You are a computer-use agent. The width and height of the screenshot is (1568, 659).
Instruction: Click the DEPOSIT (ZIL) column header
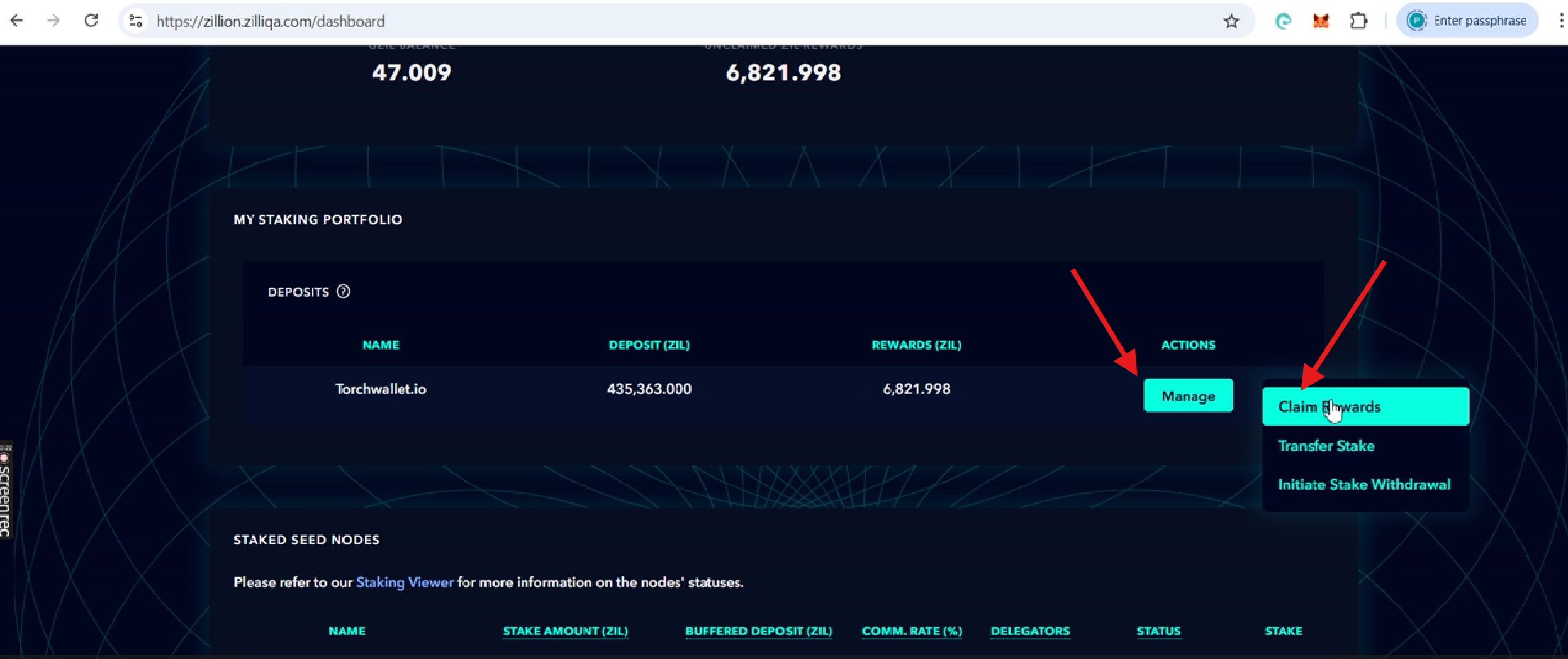click(649, 345)
